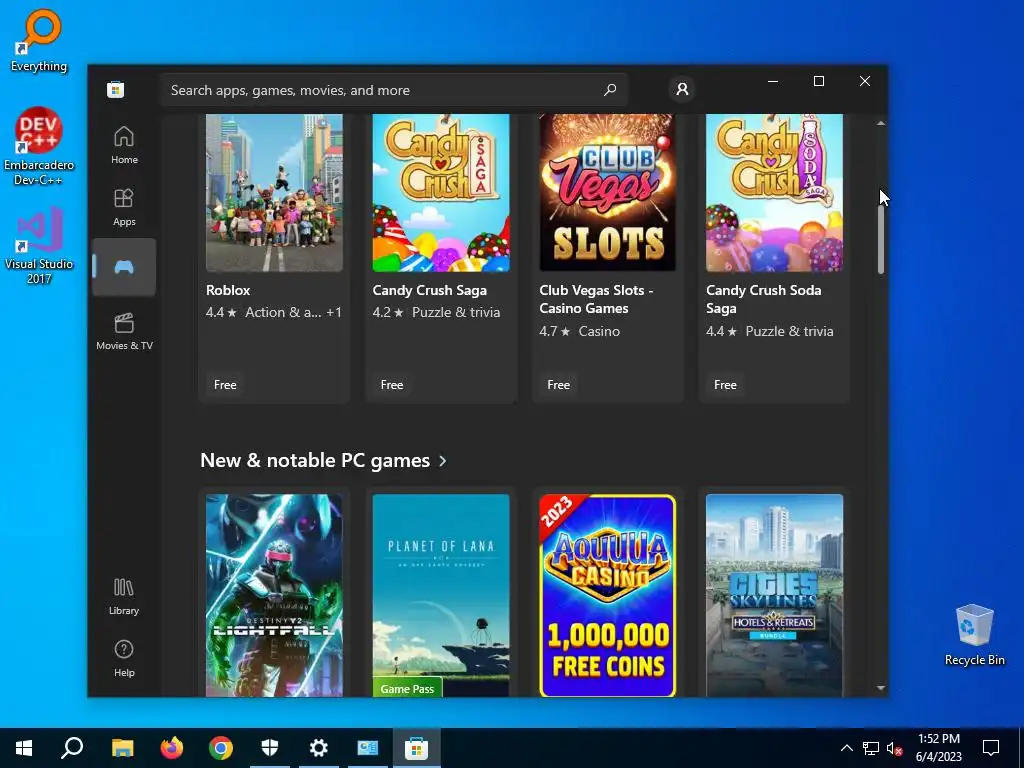
Task: Select the Visual Studio 2017 desktop icon
Action: tap(39, 246)
